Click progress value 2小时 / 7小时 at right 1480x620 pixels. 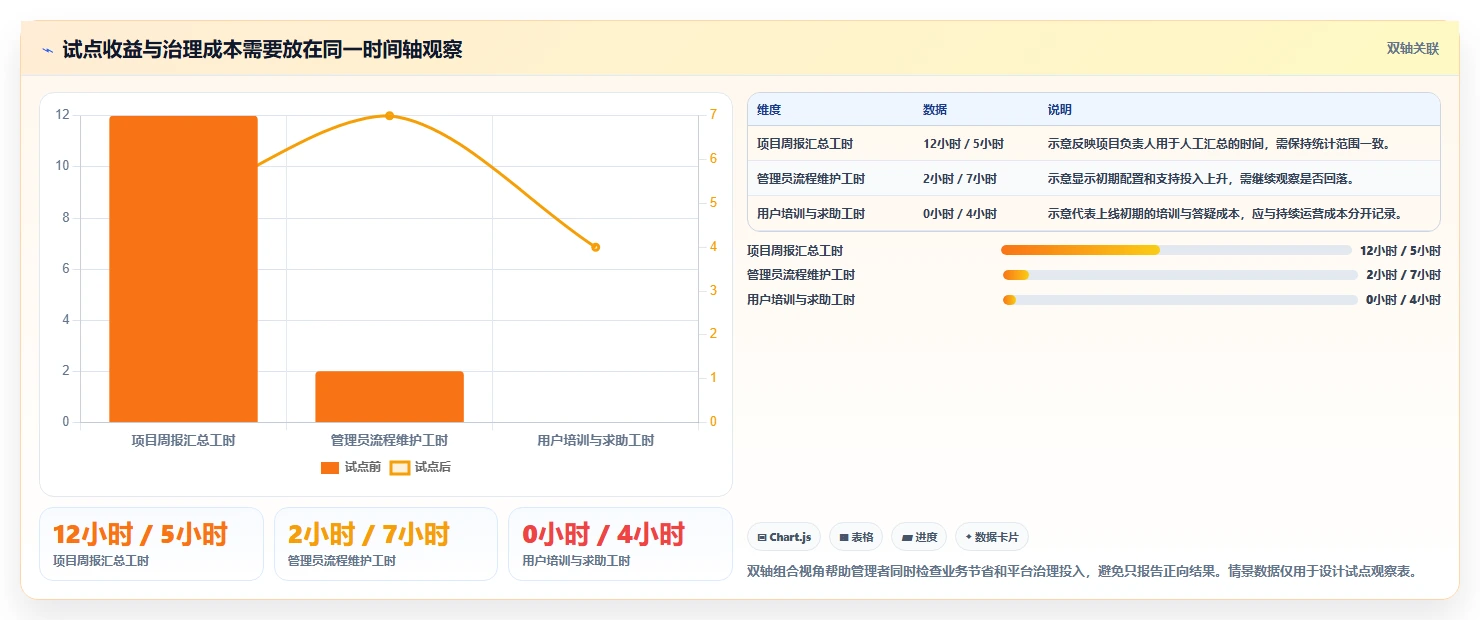(1403, 275)
